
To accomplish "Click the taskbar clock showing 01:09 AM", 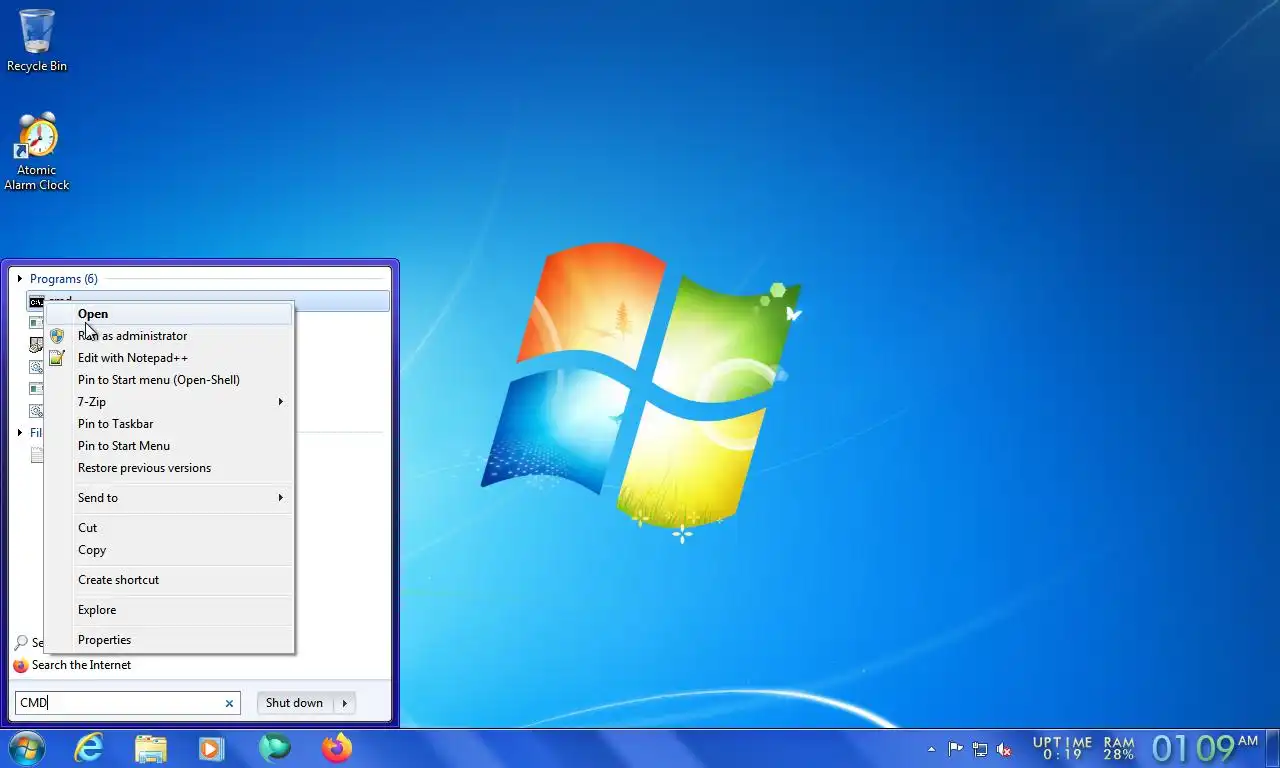I will click(x=1205, y=748).
